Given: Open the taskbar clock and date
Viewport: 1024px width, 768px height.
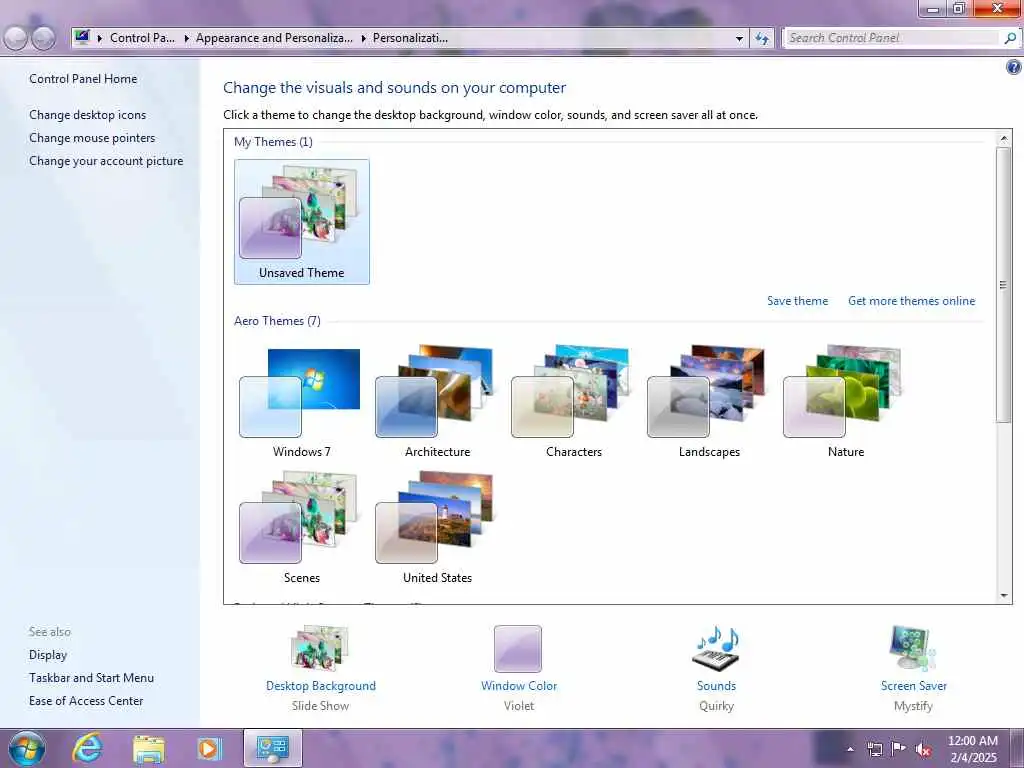Looking at the screenshot, I should click(972, 749).
